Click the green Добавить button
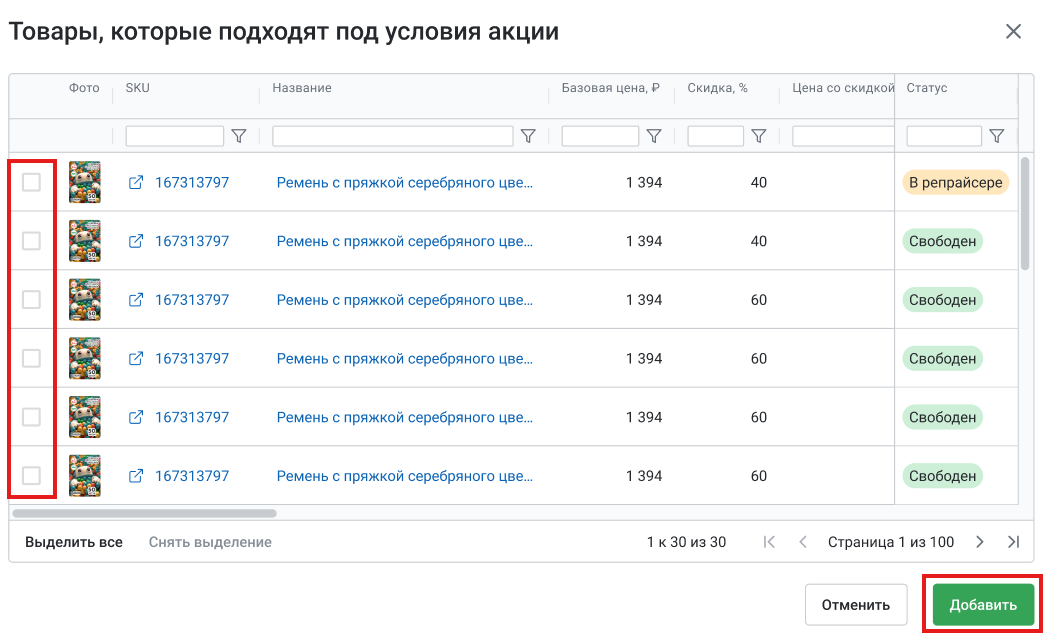Screen dimensions: 1047x633 coord(983,605)
